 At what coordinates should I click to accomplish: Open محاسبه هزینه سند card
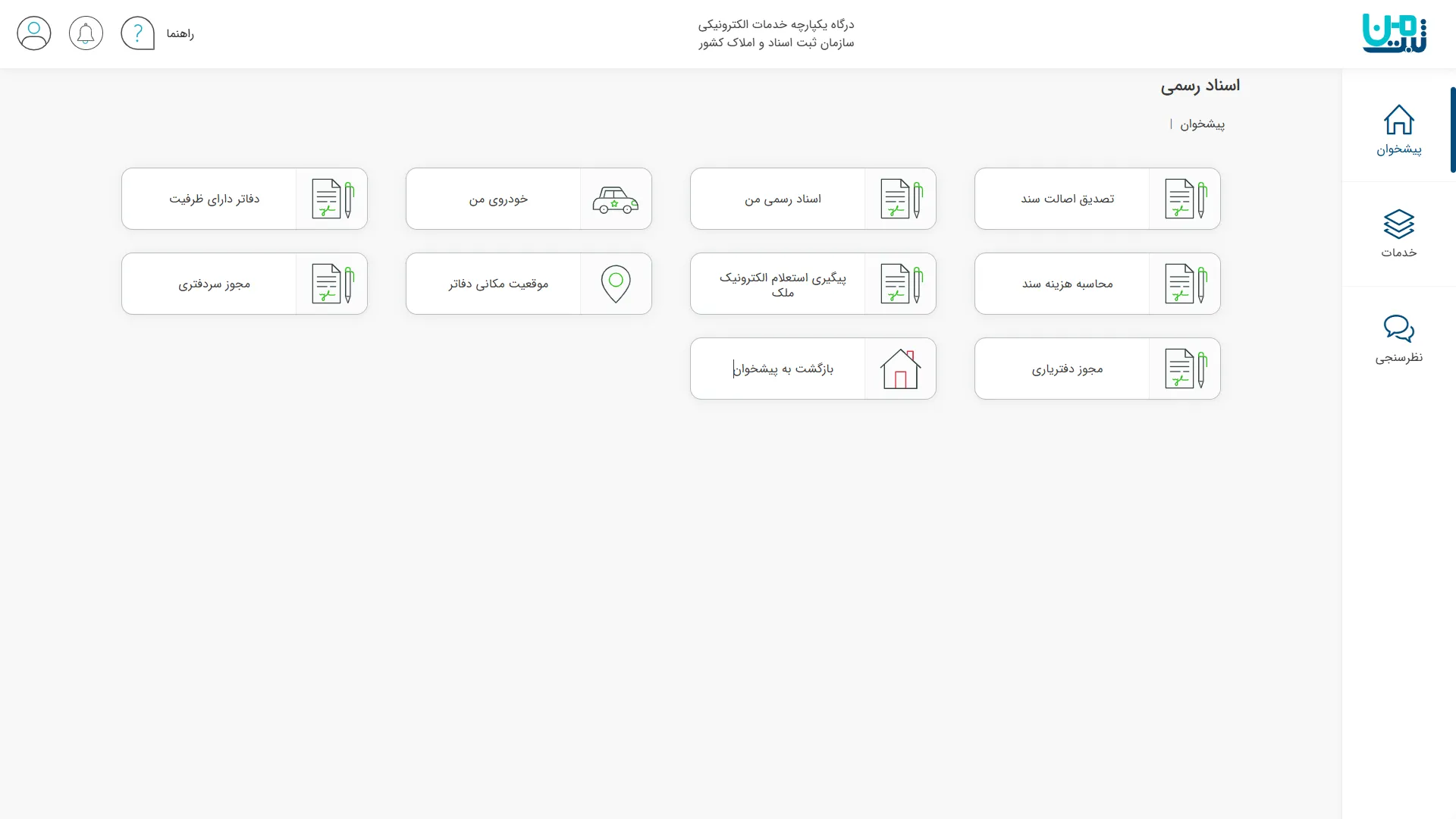(x=1067, y=284)
